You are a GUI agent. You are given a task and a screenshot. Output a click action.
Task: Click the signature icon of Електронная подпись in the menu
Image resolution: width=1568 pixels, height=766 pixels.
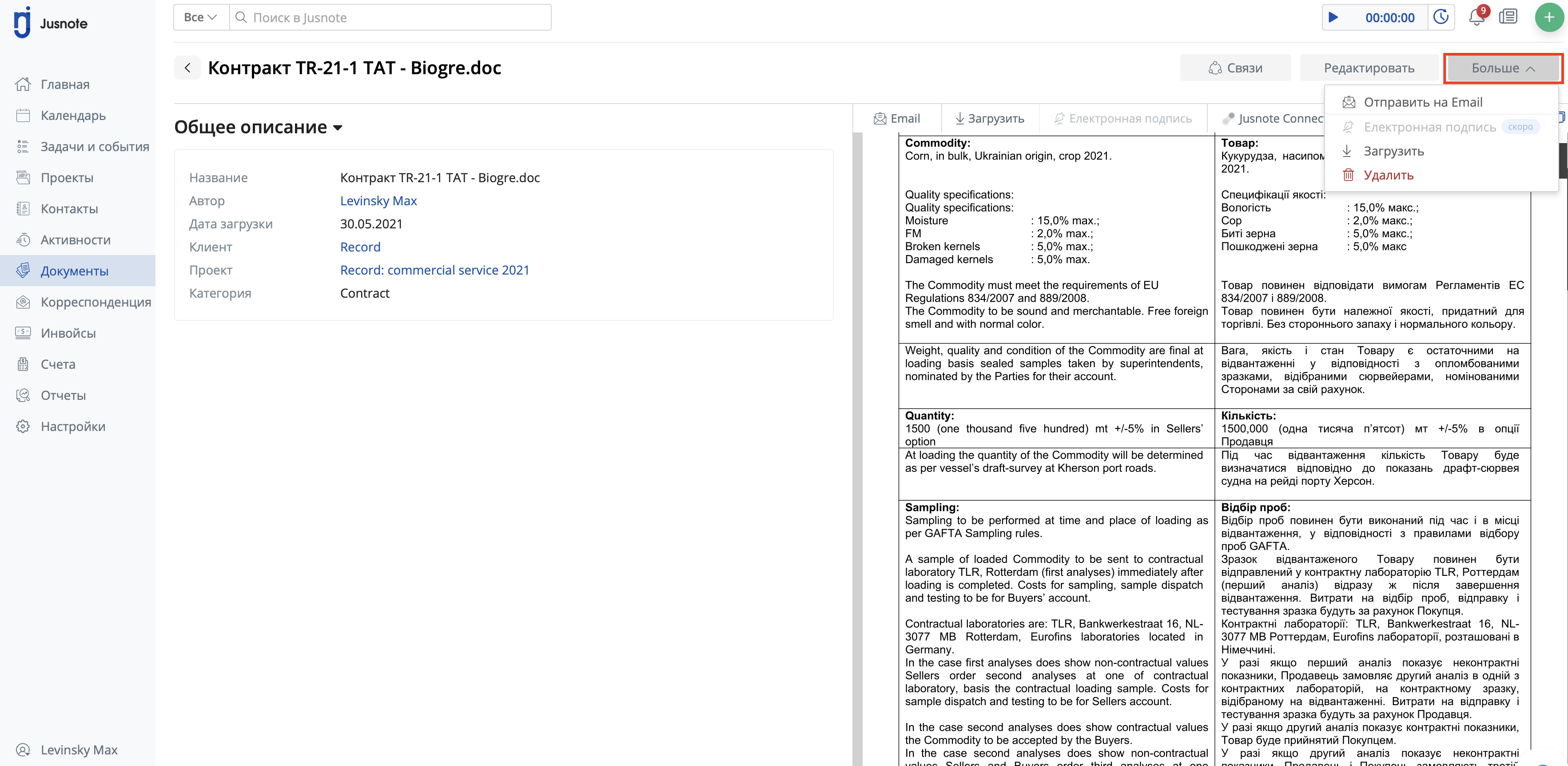(1348, 127)
